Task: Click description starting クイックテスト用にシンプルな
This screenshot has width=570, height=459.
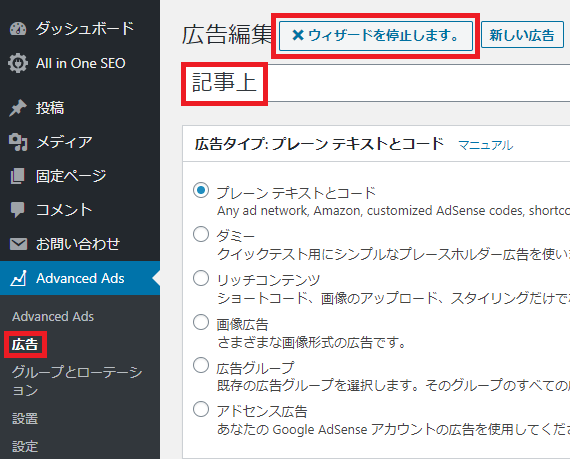Action: (x=393, y=254)
